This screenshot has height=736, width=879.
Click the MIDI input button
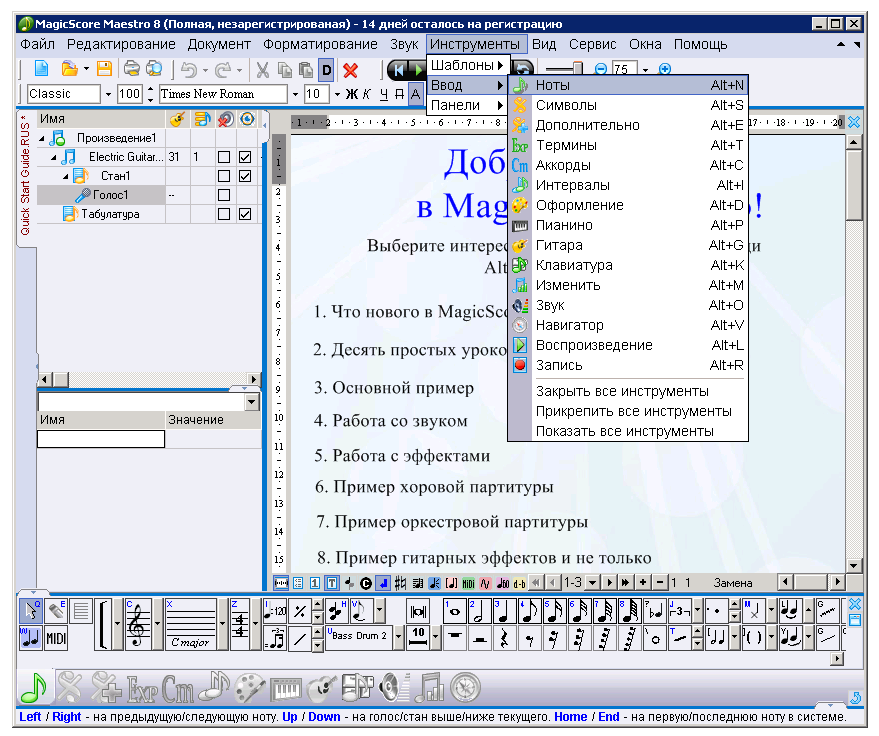pos(55,638)
